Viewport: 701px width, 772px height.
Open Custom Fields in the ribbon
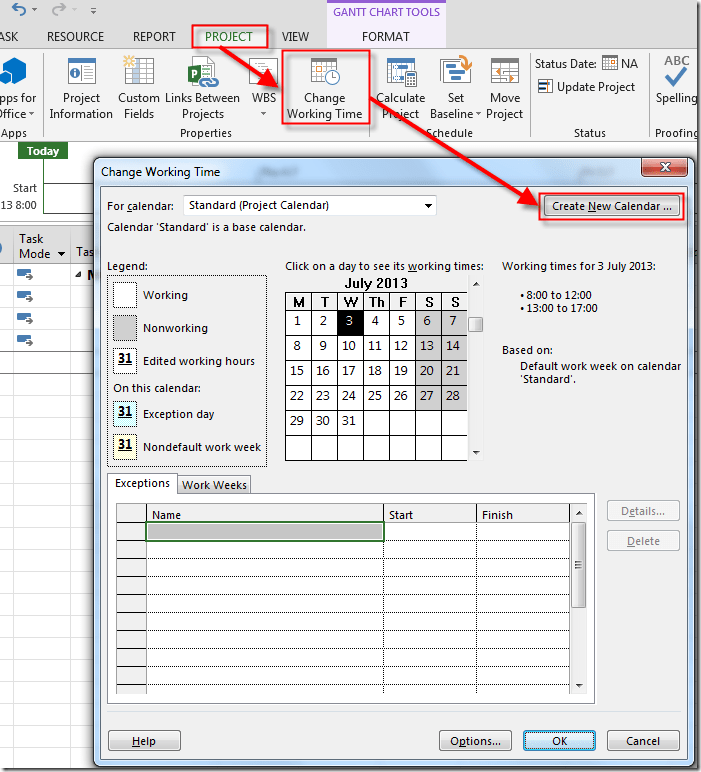[x=139, y=73]
